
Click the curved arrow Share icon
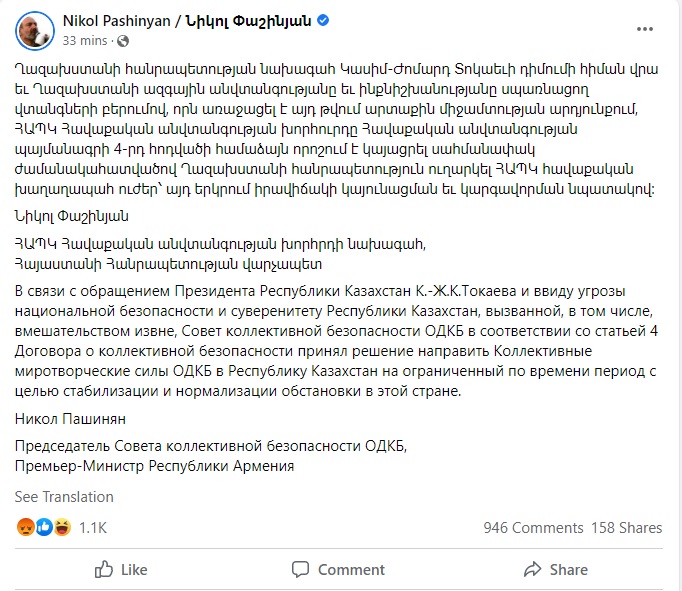pyautogui.click(x=532, y=569)
